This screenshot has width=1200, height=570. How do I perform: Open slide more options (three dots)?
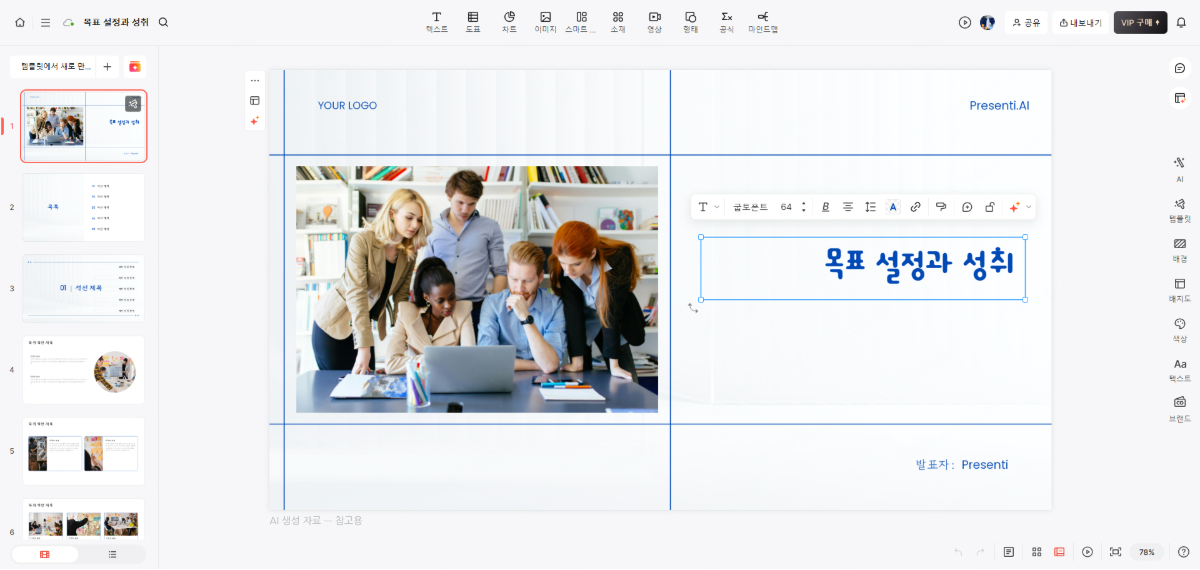255,80
